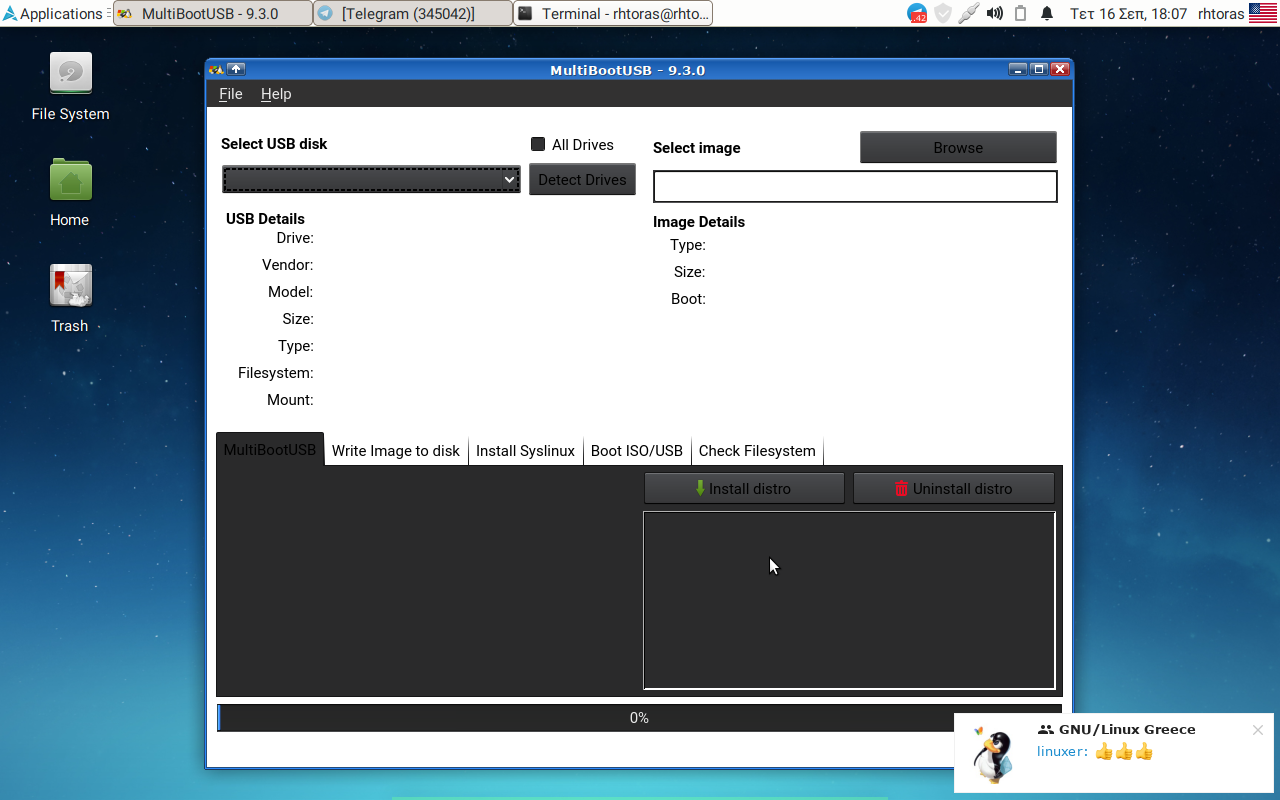1280x800 pixels.
Task: Enable the All Drives checkbox
Action: [538, 144]
